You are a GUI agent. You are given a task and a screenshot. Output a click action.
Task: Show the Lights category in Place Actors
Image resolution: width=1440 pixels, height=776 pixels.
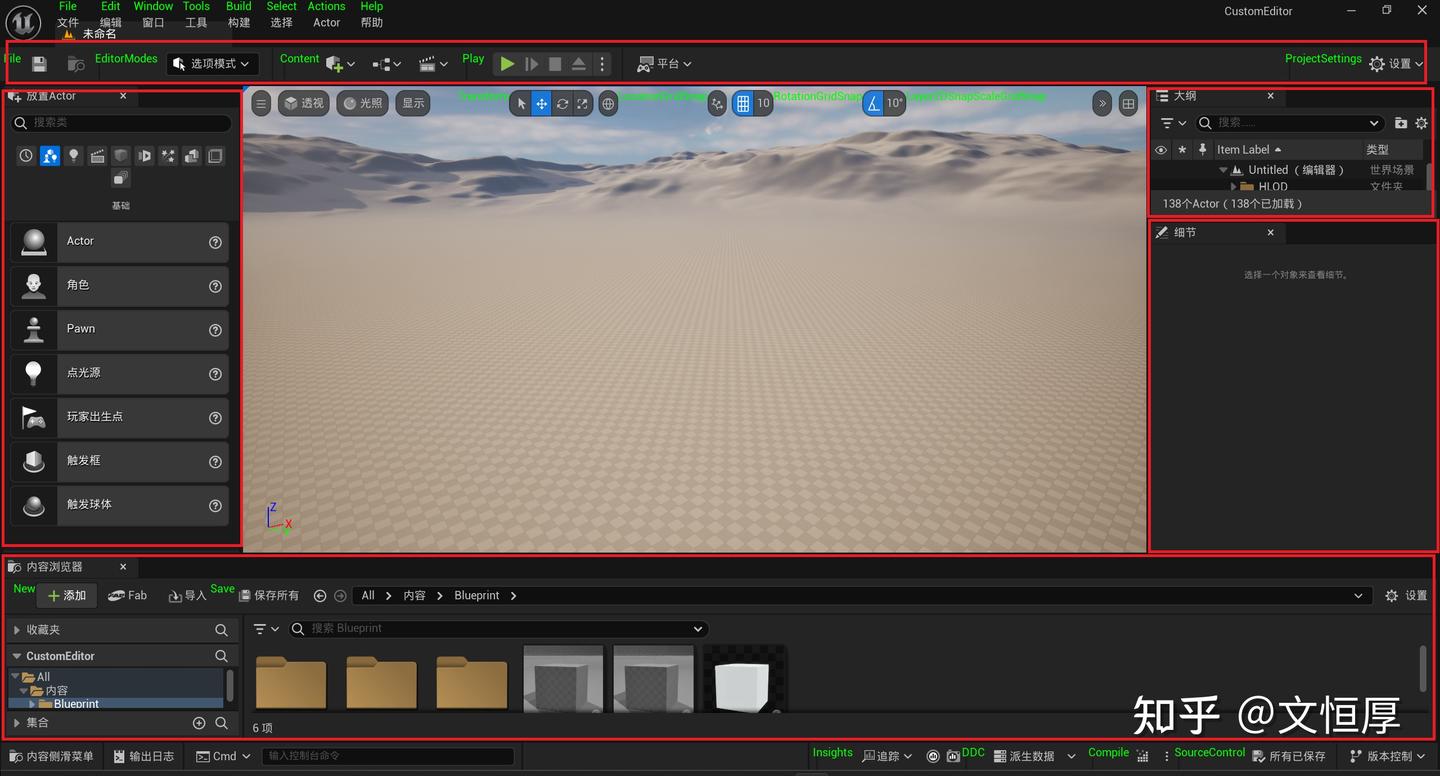pyautogui.click(x=73, y=156)
